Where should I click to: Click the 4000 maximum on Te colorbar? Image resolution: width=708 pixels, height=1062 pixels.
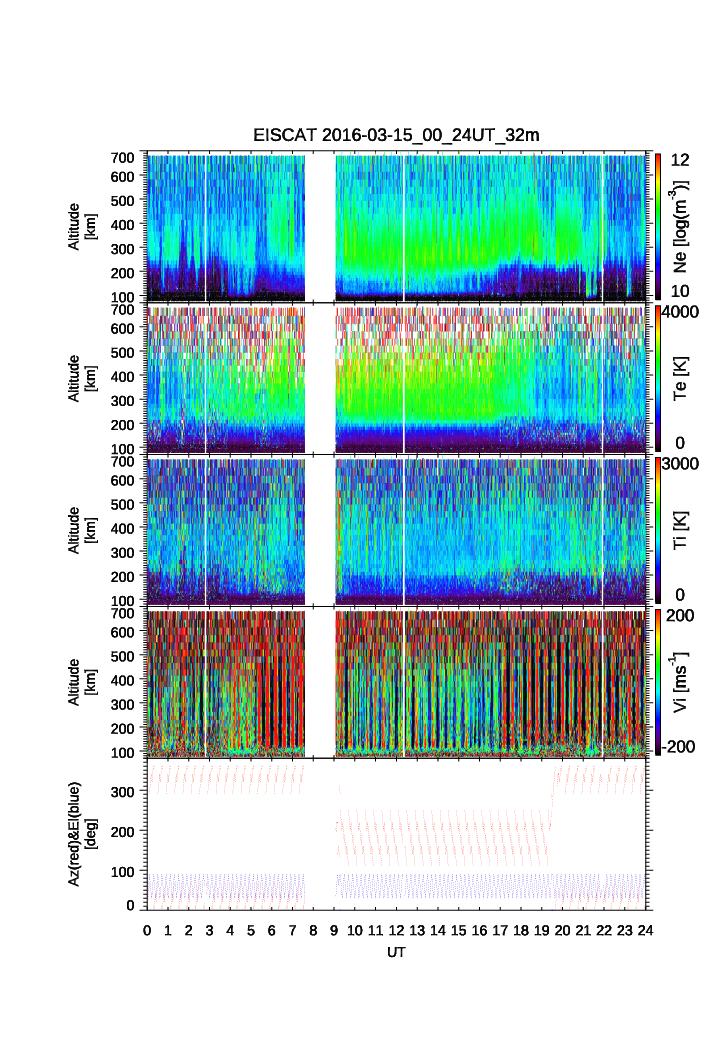click(680, 312)
